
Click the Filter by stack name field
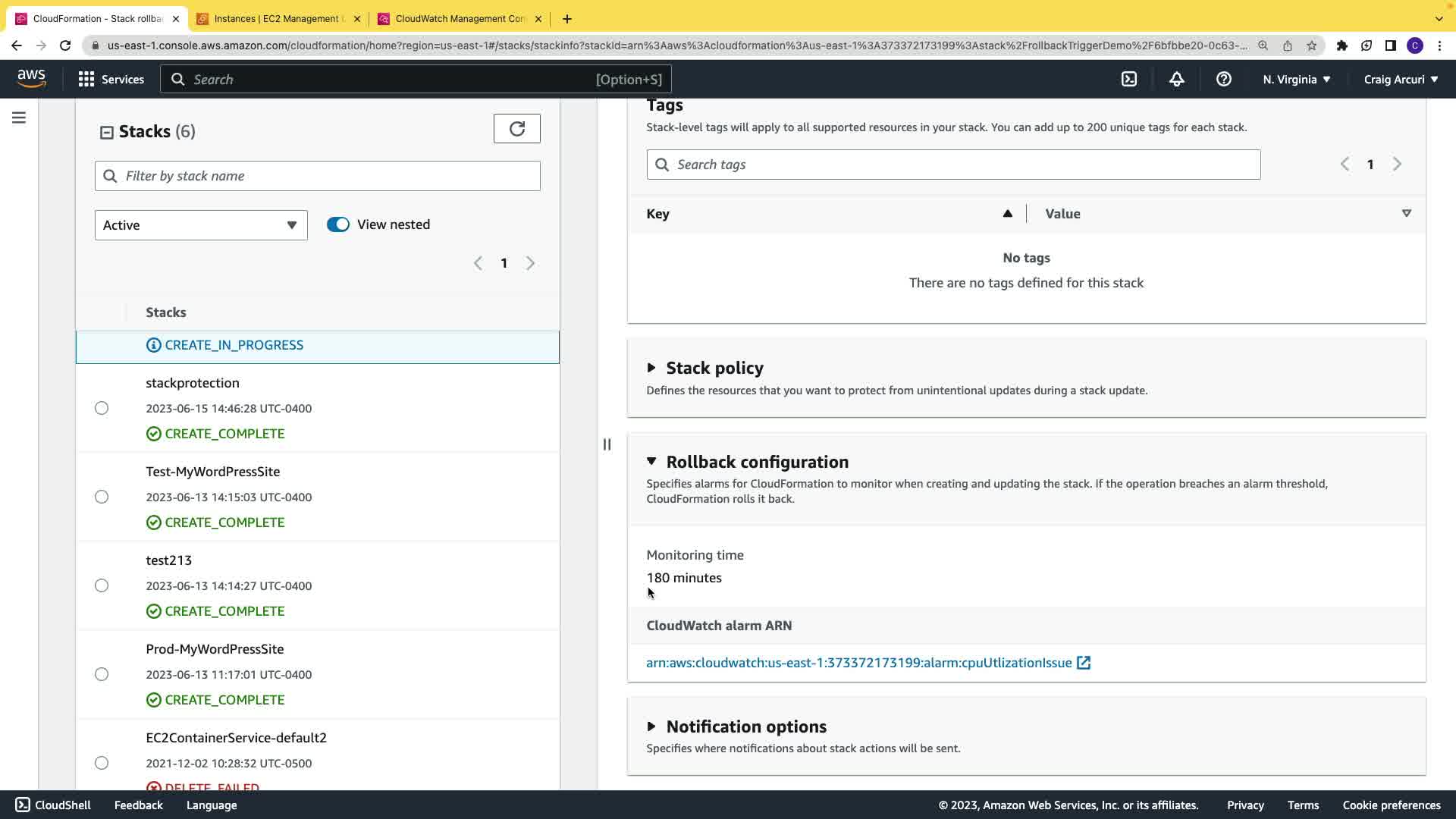(318, 176)
